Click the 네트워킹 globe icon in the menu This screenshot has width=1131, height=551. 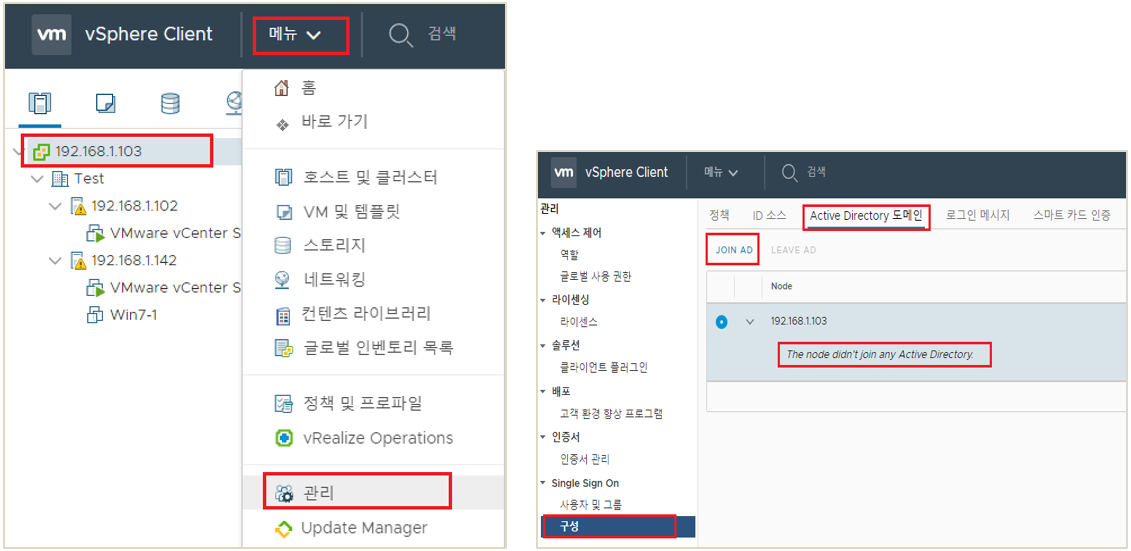click(283, 280)
